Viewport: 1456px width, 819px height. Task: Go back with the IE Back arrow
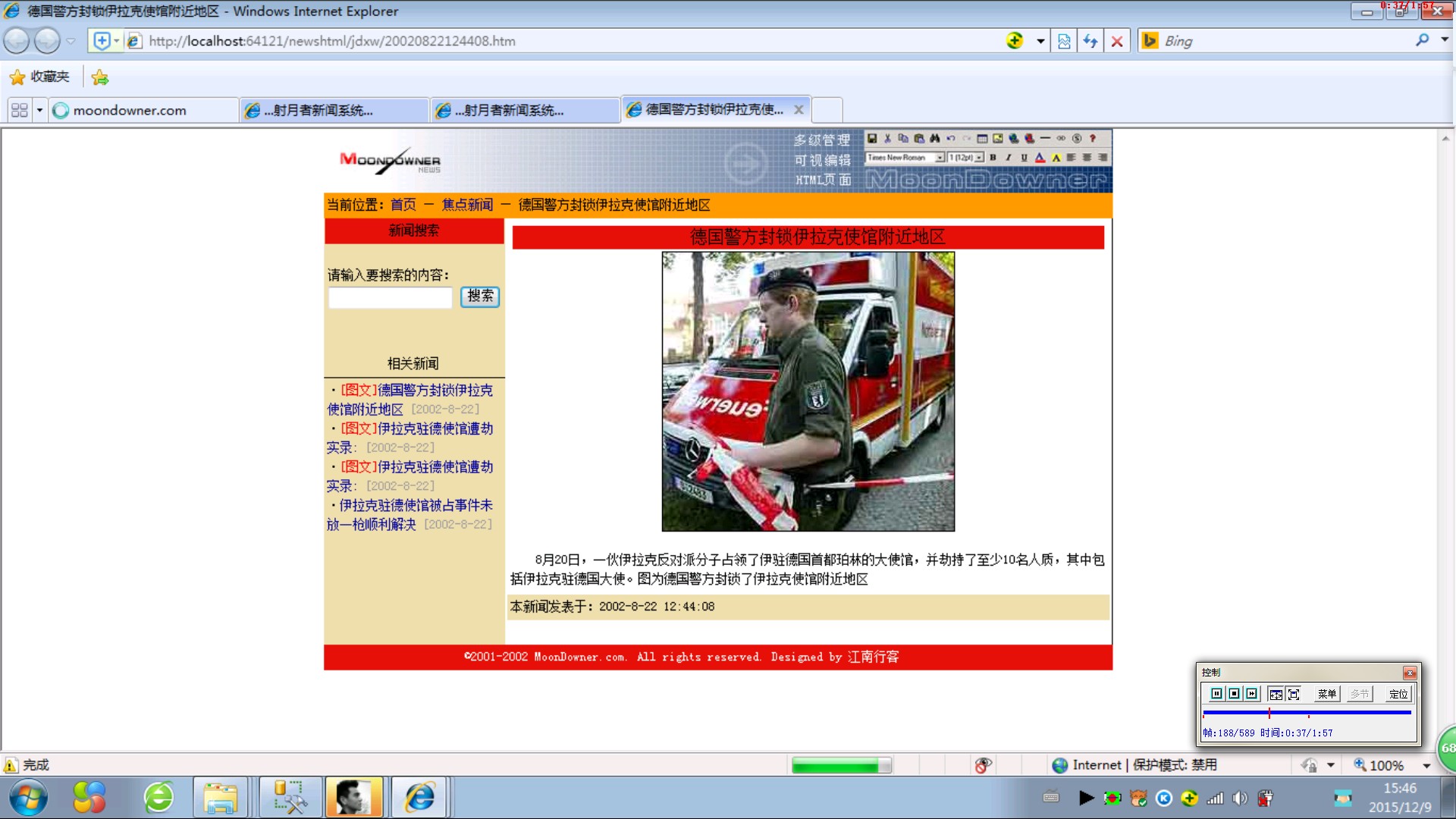tap(17, 41)
